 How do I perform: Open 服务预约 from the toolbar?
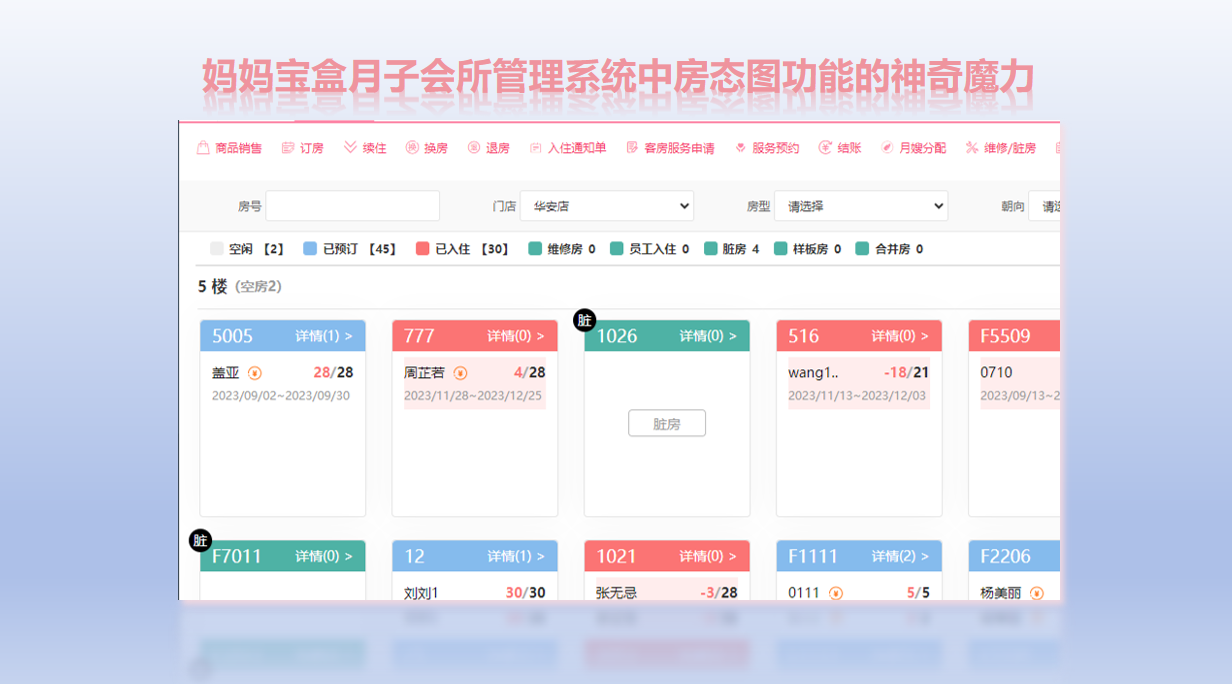767,148
